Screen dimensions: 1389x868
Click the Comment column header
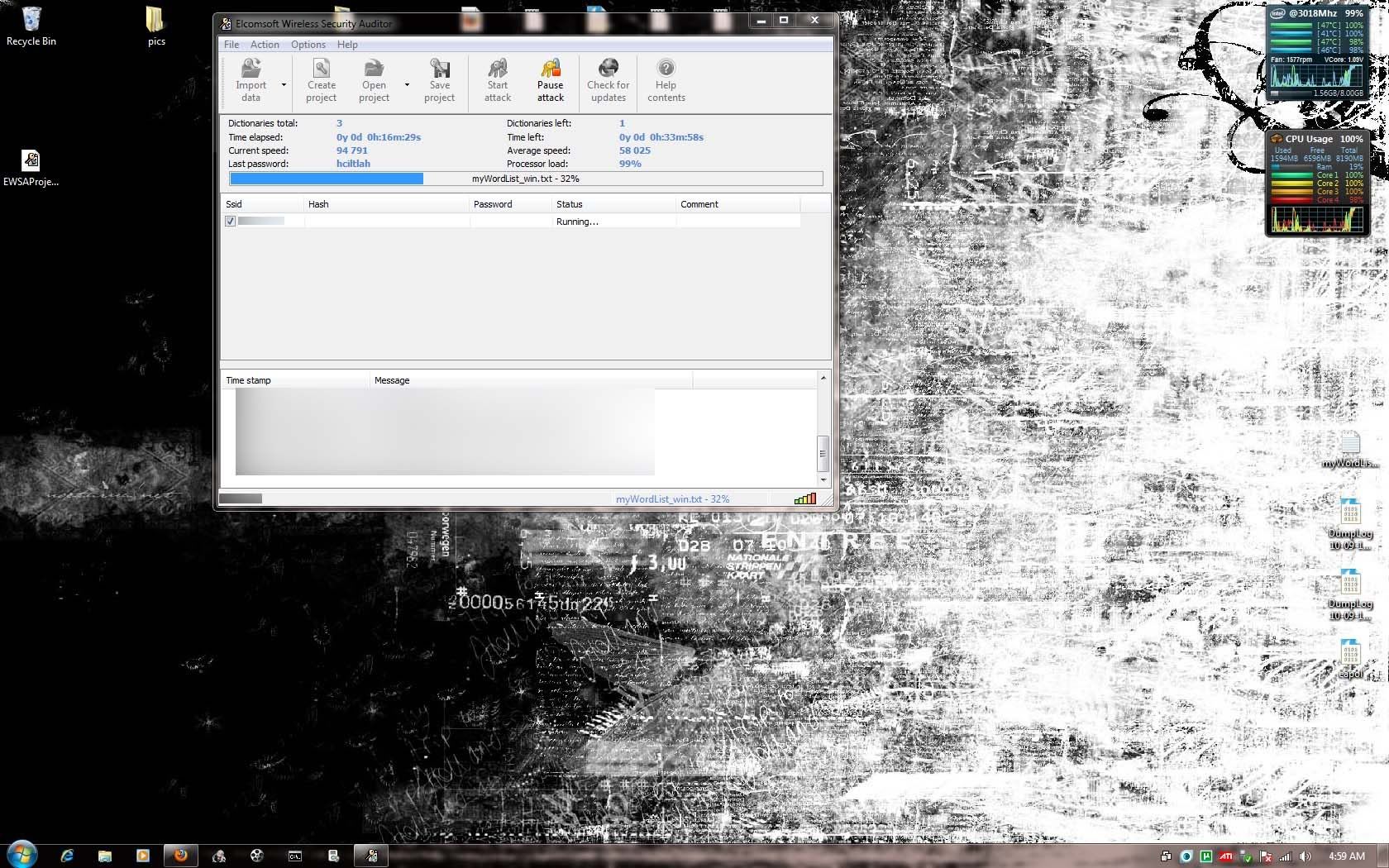pos(737,204)
